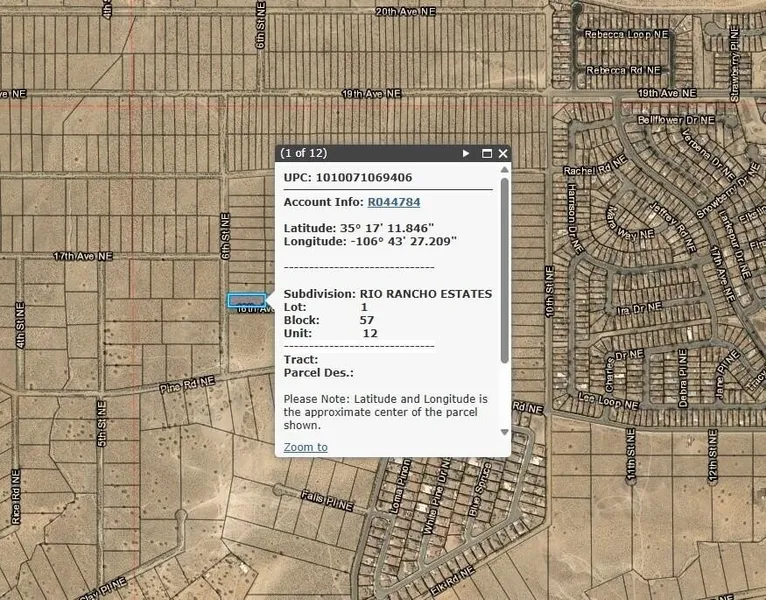Click the popup scroll up arrow
Screen dimensions: 766x600
(504, 172)
